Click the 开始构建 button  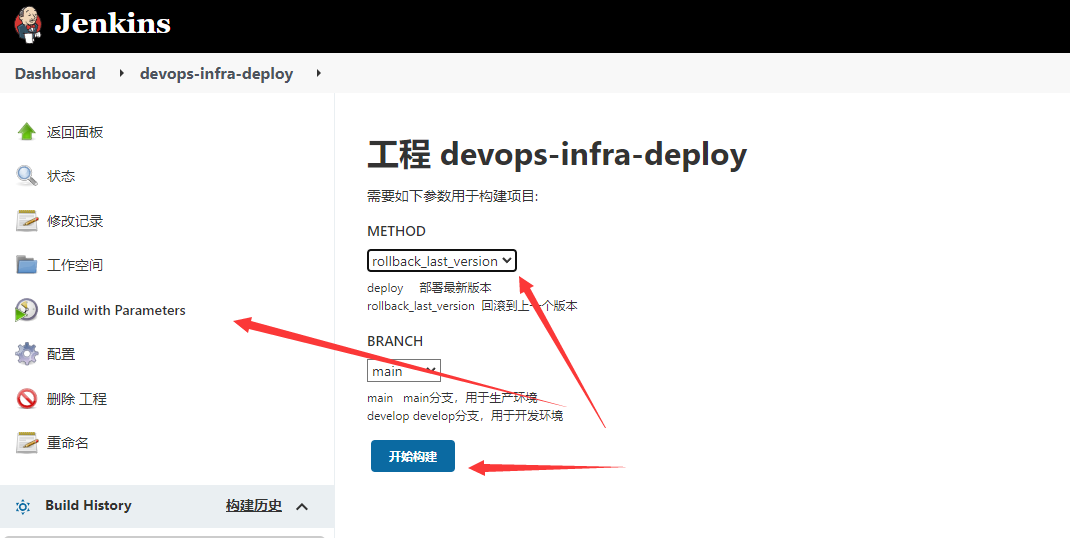click(413, 456)
